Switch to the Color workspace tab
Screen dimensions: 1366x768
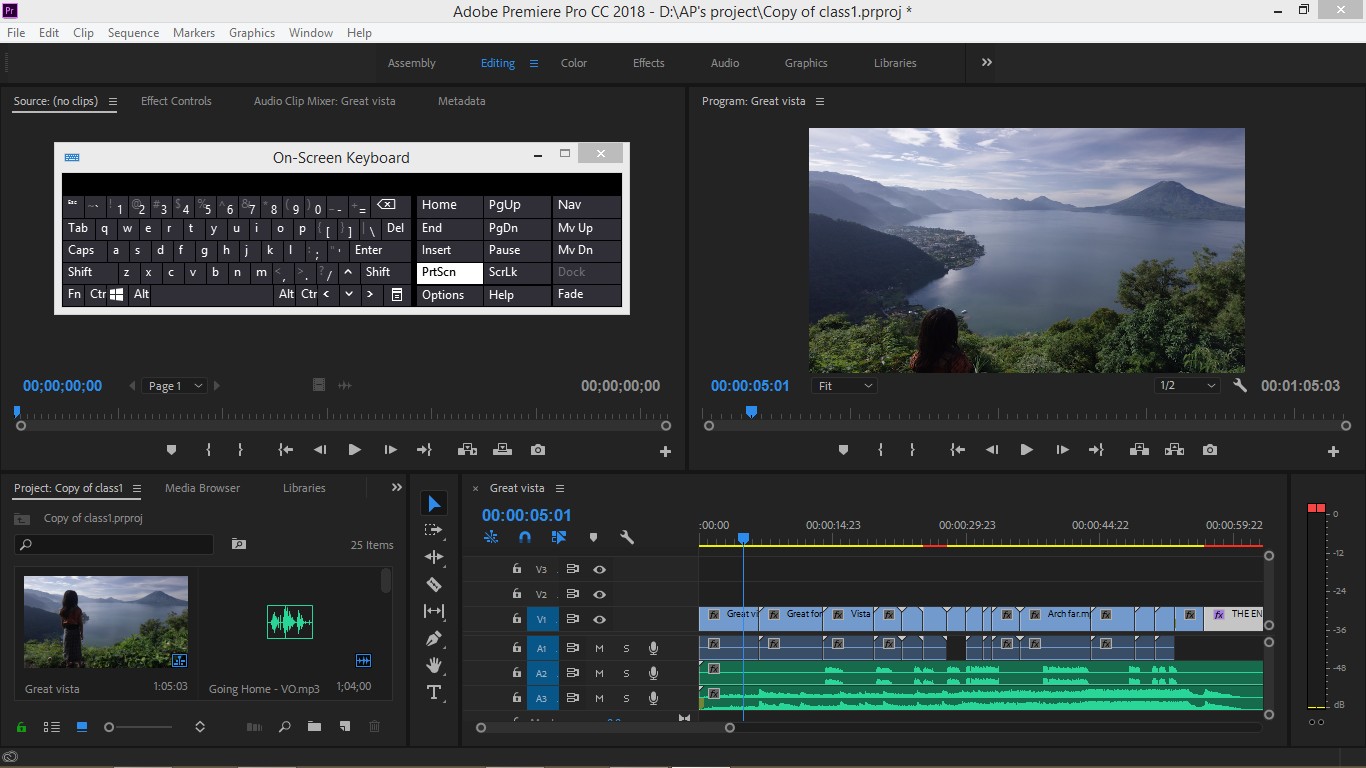pyautogui.click(x=574, y=63)
